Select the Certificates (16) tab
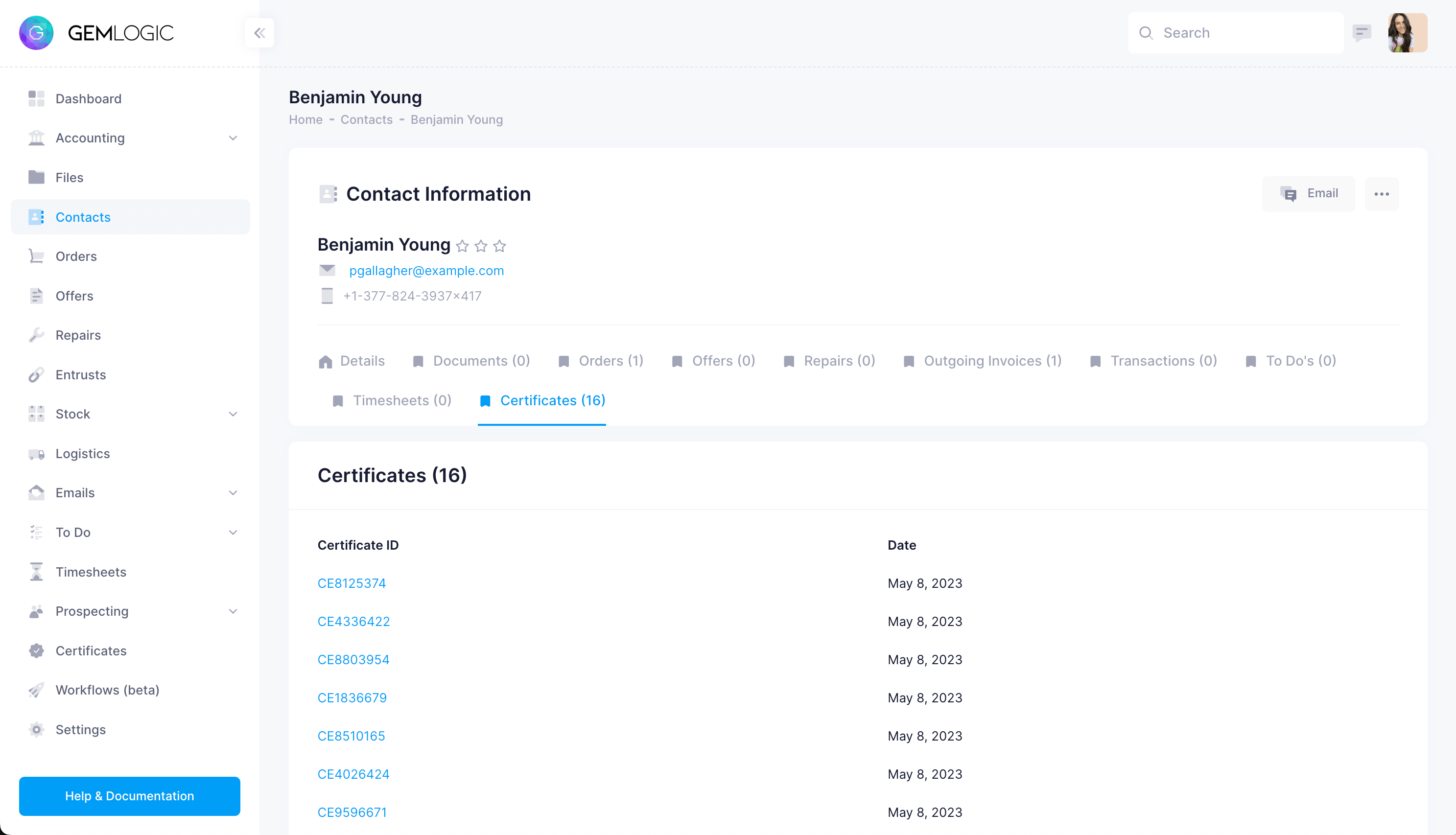The width and height of the screenshot is (1456, 835). click(542, 401)
